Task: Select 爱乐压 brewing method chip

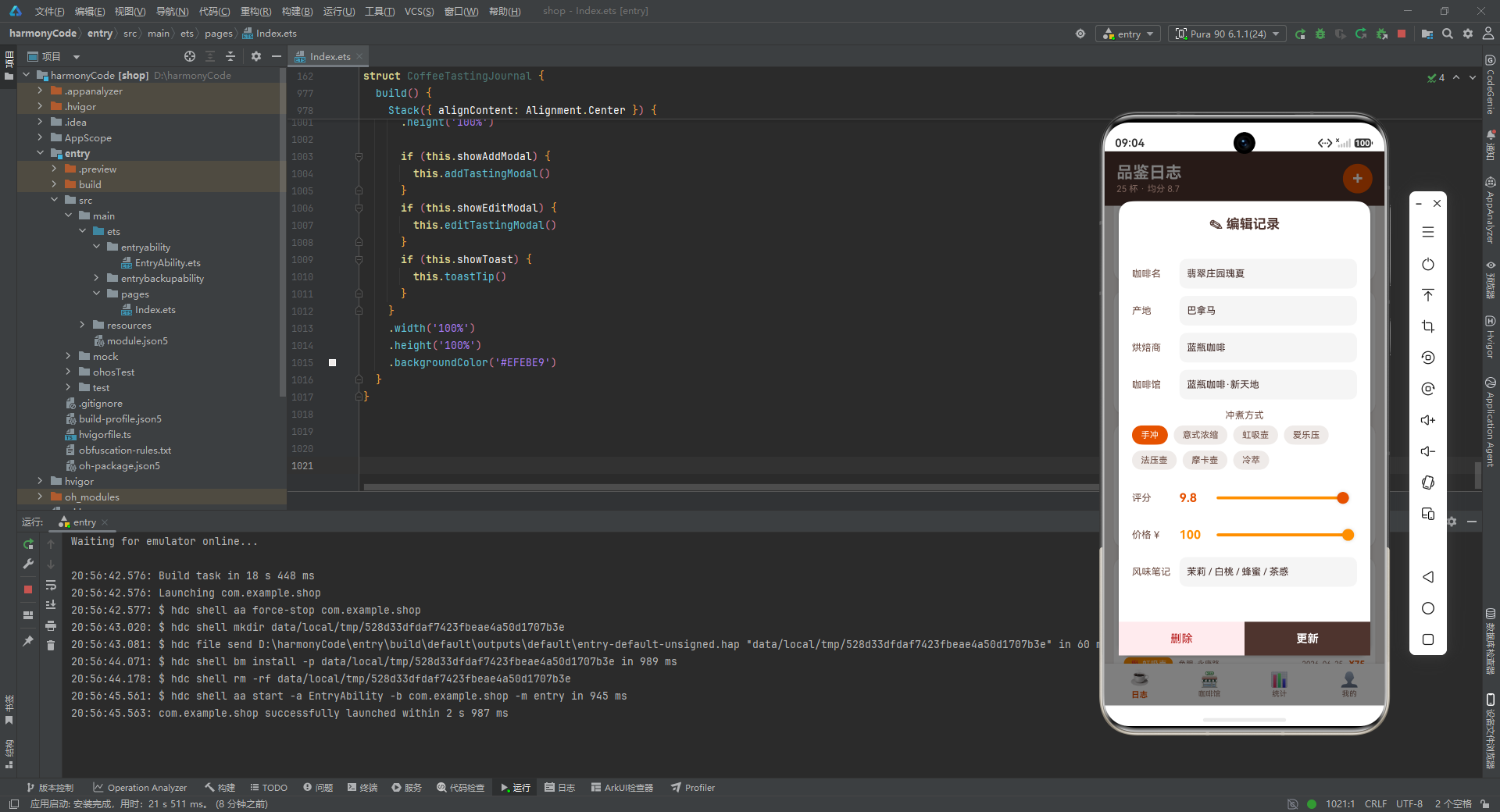Action: pyautogui.click(x=1305, y=435)
